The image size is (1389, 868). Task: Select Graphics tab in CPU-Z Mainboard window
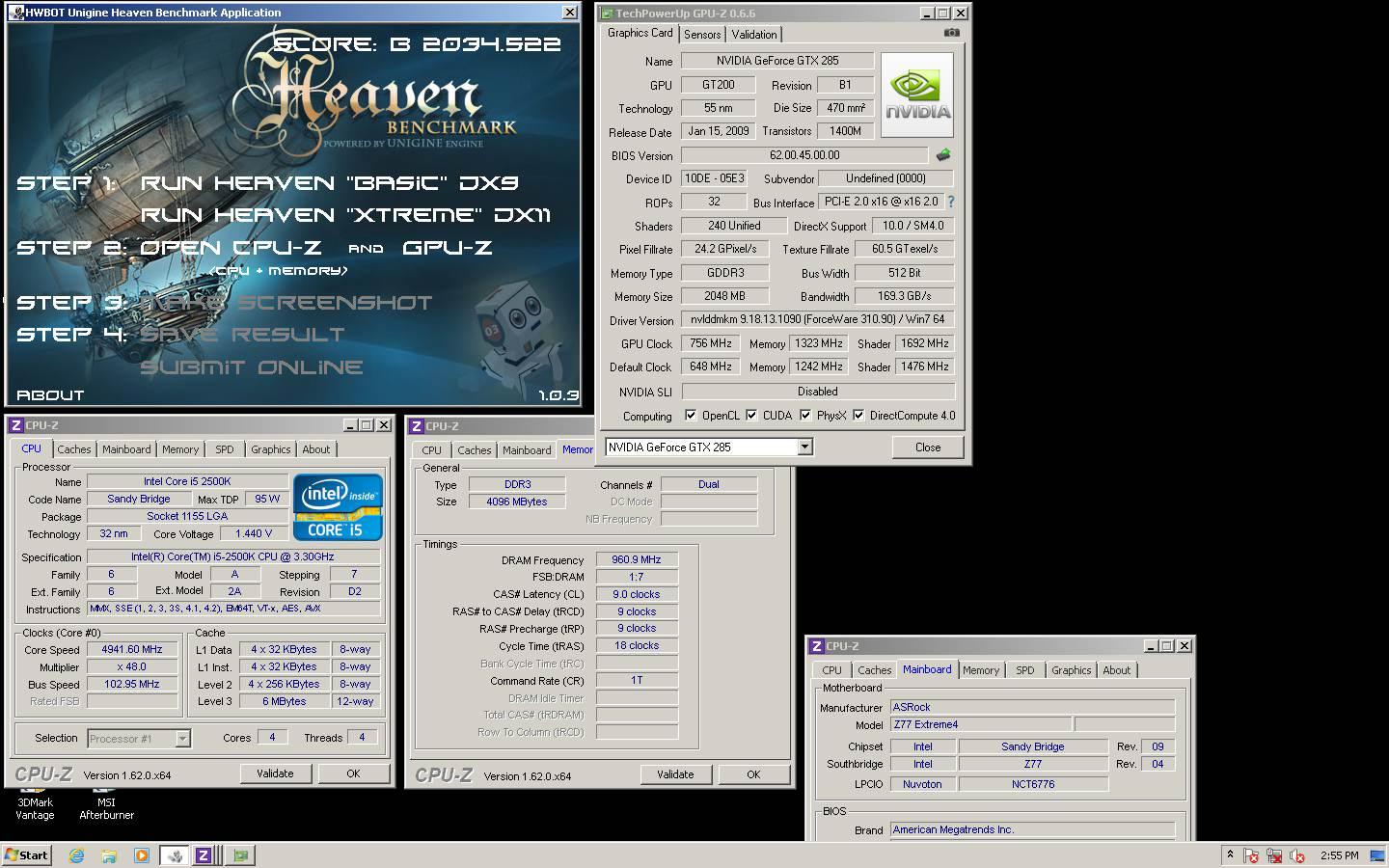pyautogui.click(x=1072, y=670)
